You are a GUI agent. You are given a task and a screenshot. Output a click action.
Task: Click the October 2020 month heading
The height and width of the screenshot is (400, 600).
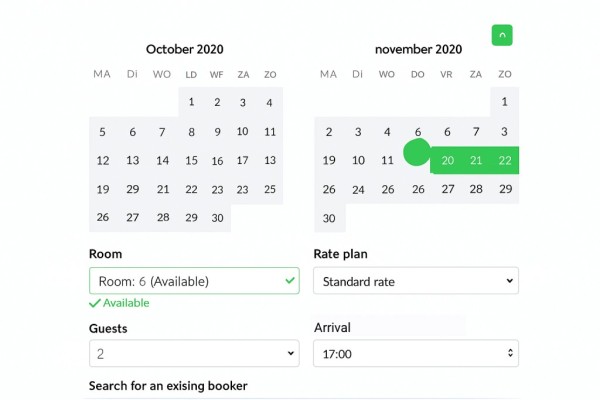pos(185,49)
